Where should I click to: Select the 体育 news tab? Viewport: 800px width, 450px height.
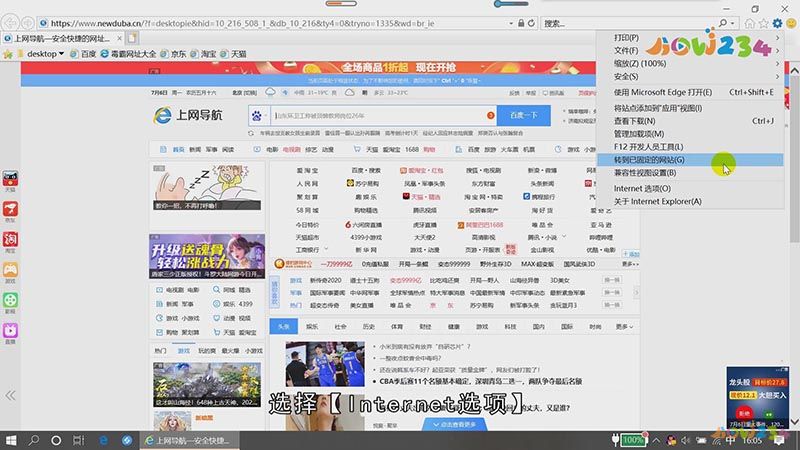396,327
